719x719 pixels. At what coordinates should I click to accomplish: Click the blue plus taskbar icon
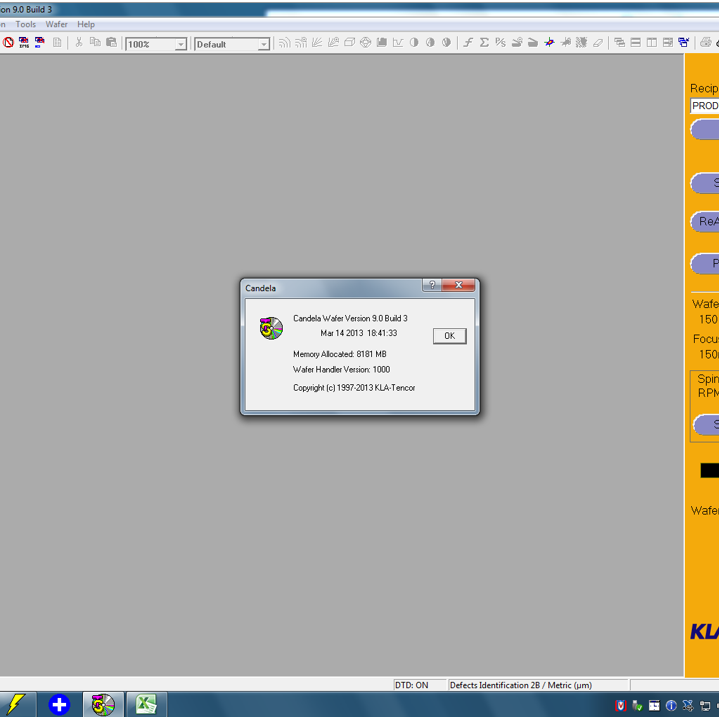[59, 704]
